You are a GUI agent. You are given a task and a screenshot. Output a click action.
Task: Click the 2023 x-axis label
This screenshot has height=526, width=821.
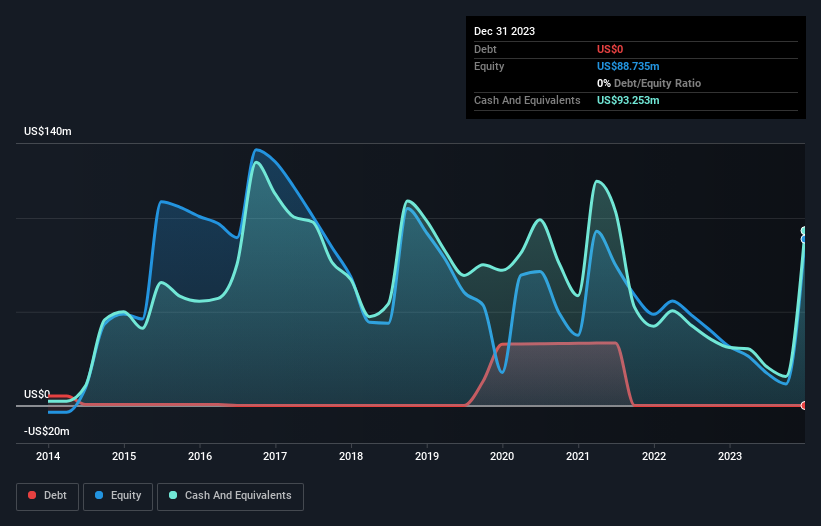(x=730, y=456)
